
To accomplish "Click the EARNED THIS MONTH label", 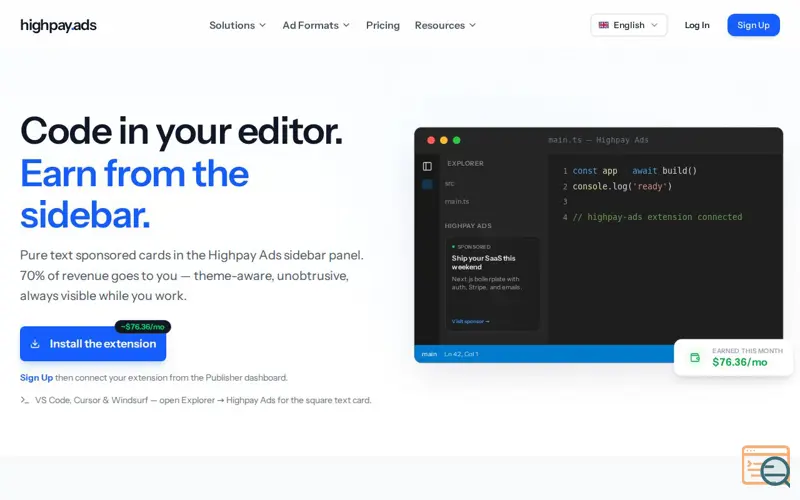I will coord(747,351).
